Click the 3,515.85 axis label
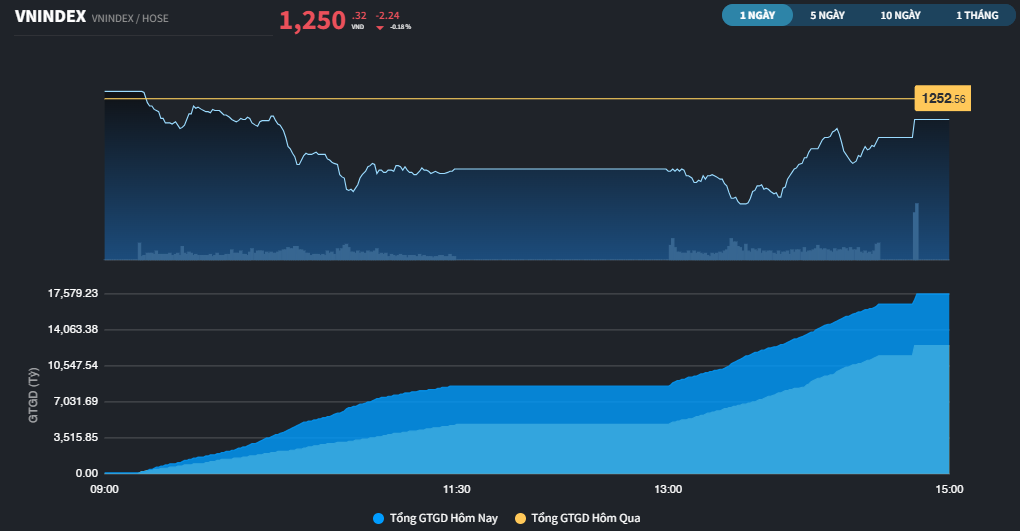 (75, 437)
